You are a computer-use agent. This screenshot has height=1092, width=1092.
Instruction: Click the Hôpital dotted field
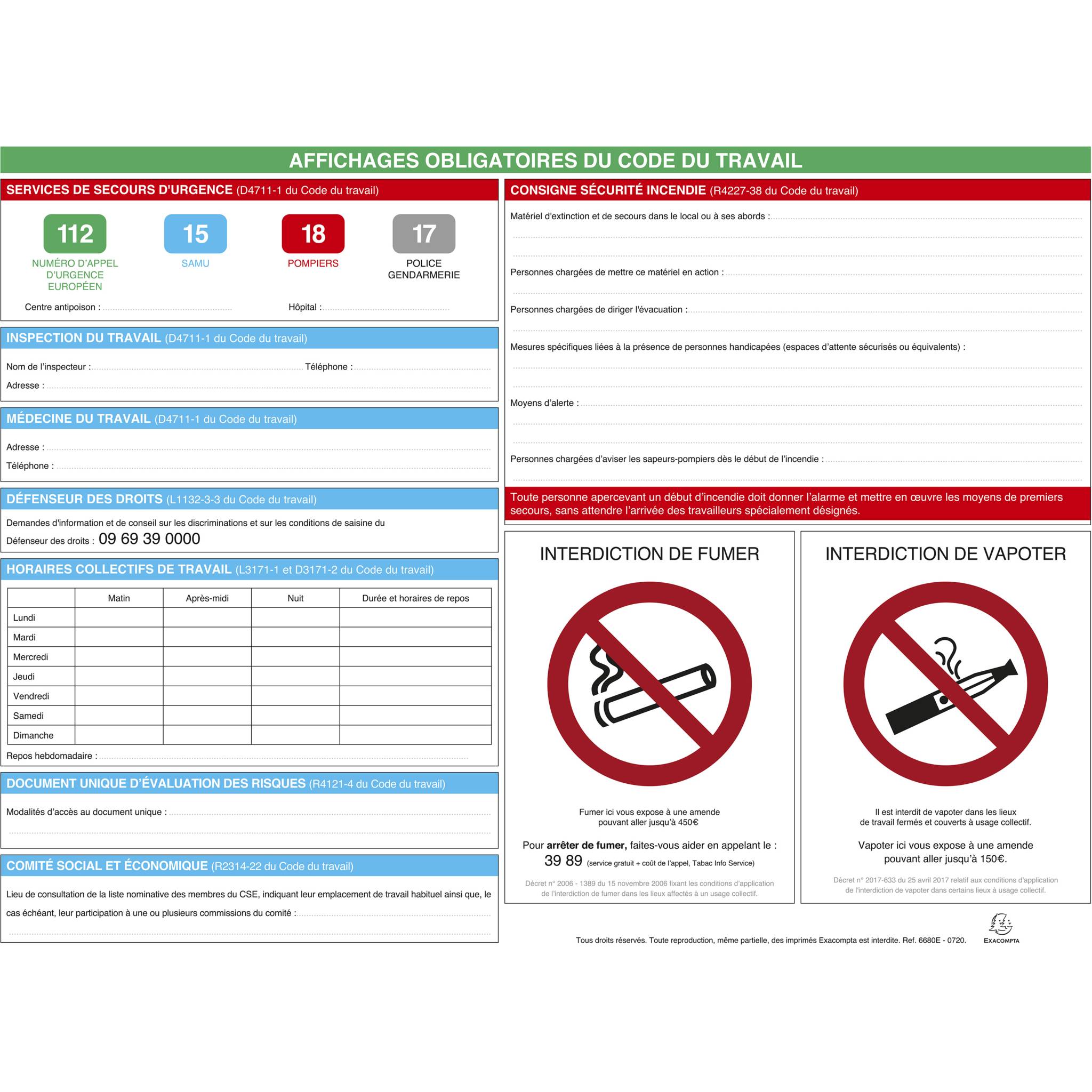pyautogui.click(x=386, y=308)
